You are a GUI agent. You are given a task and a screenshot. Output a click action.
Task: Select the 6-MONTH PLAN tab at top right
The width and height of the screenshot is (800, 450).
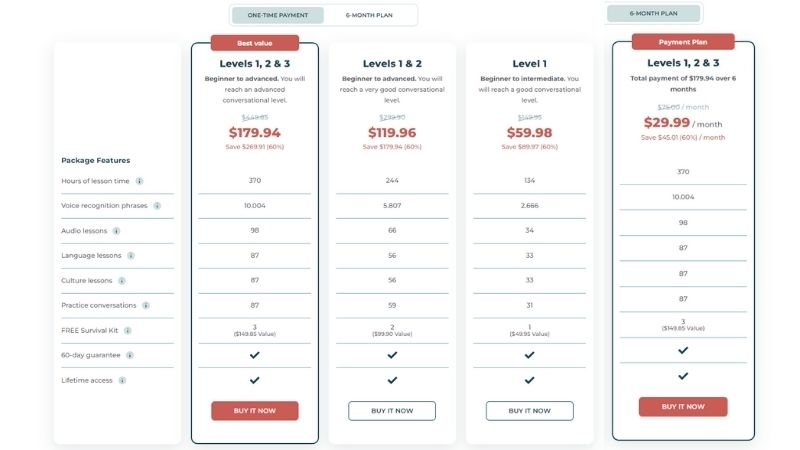tap(654, 13)
